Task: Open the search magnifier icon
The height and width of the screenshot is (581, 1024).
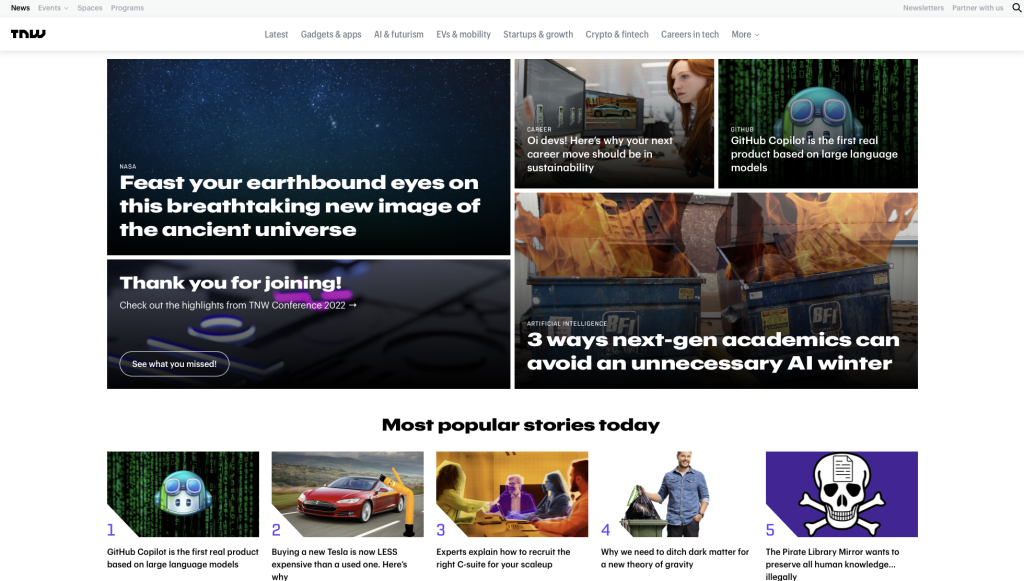Action: click(1017, 8)
